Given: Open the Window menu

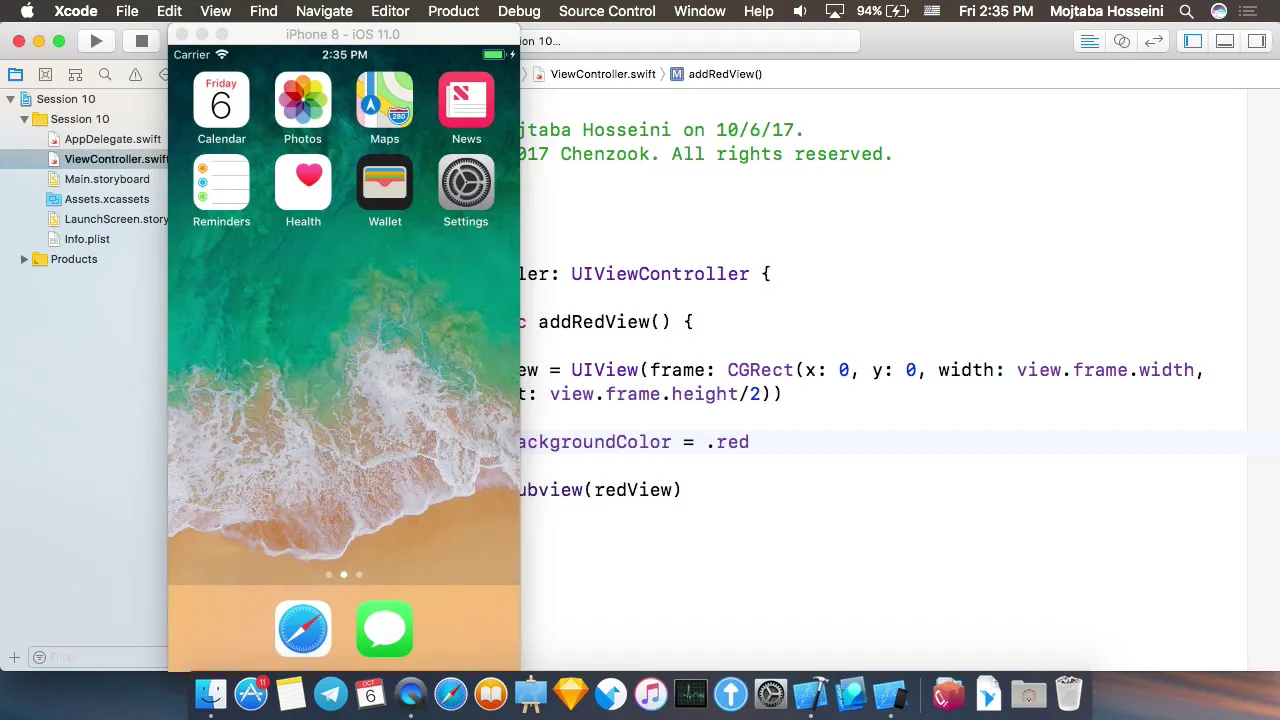Looking at the screenshot, I should pos(700,11).
